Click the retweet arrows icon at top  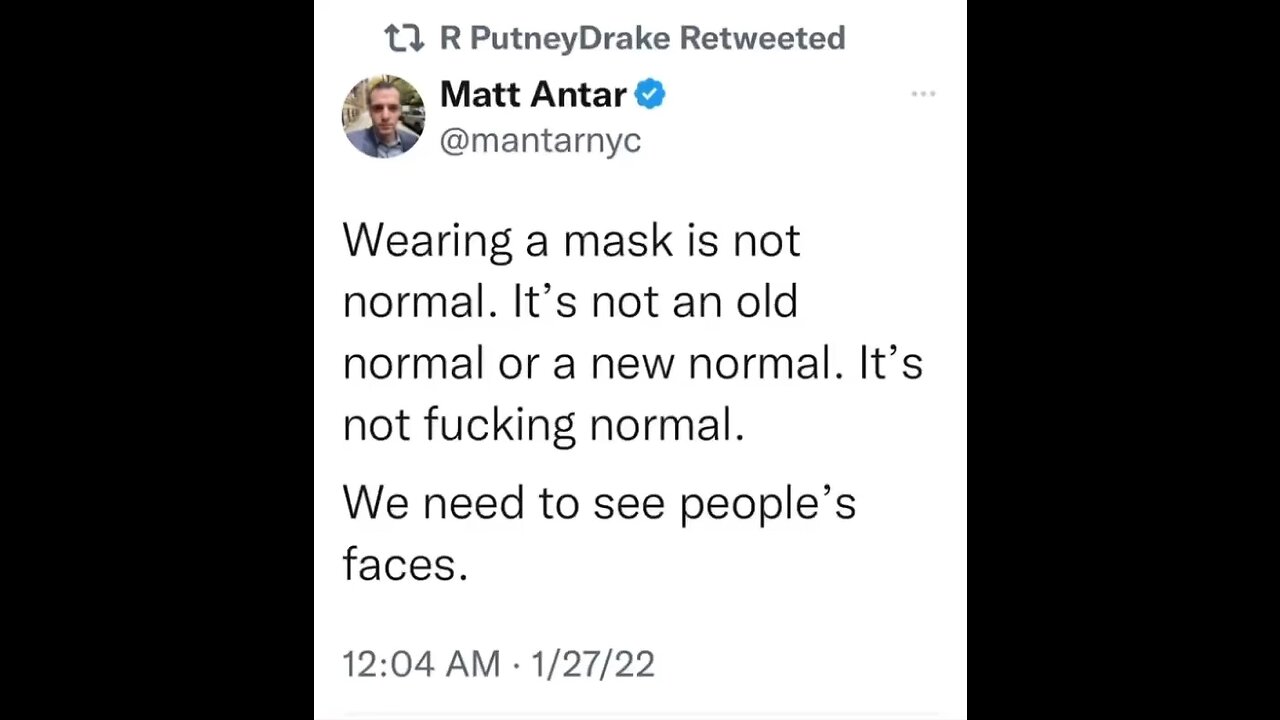tap(405, 39)
